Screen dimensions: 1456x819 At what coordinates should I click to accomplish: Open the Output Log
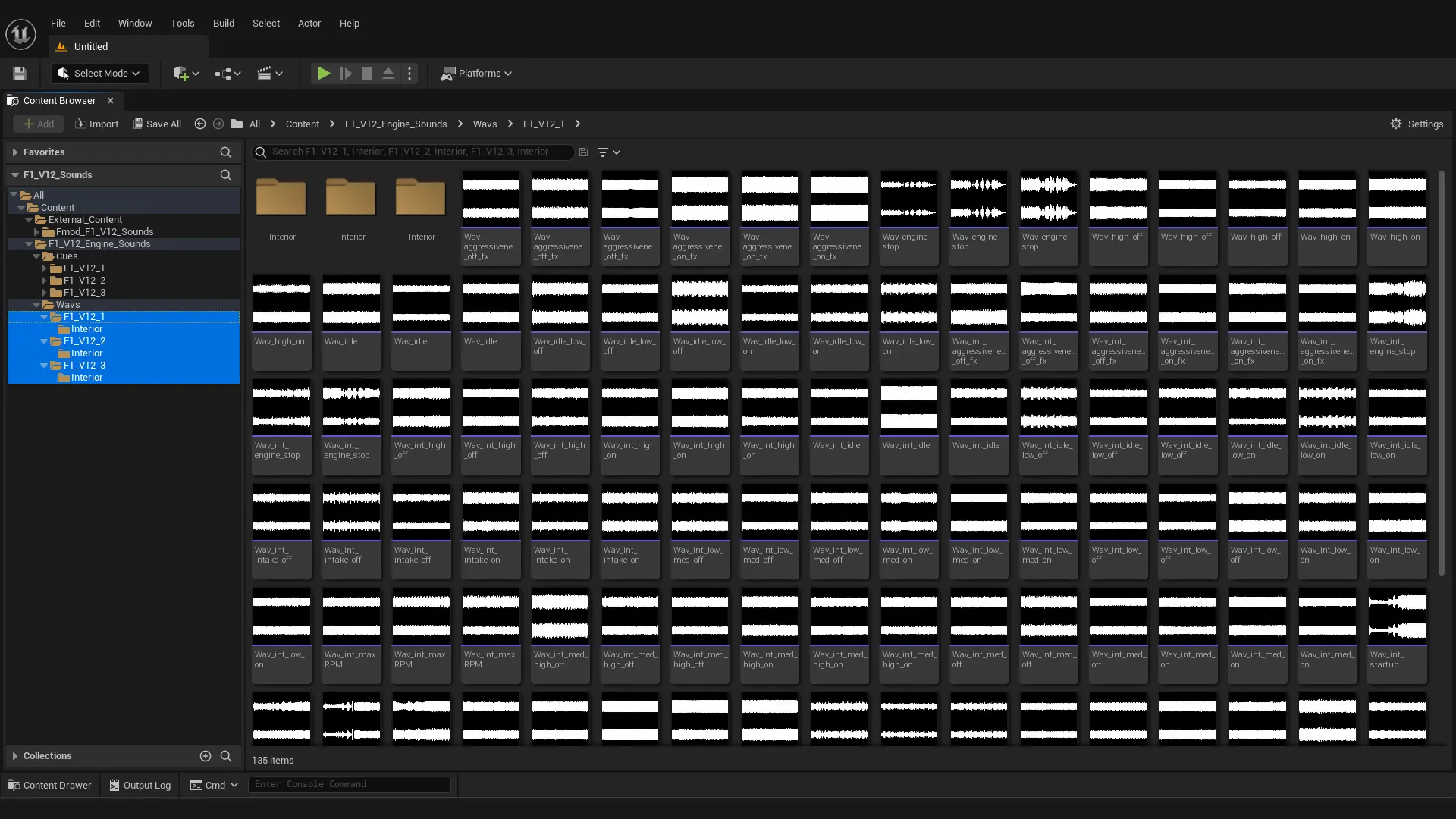pos(140,785)
